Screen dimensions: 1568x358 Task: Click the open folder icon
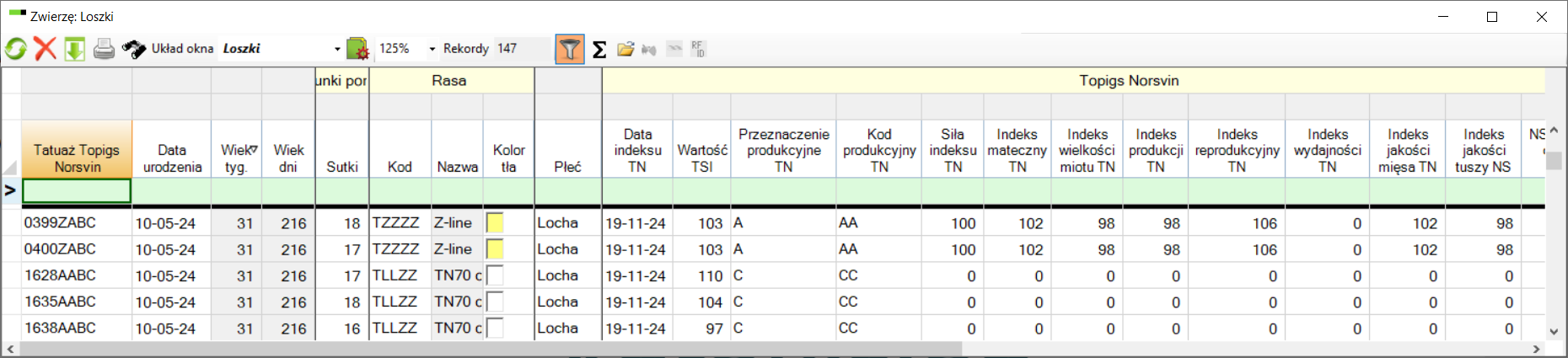[626, 49]
